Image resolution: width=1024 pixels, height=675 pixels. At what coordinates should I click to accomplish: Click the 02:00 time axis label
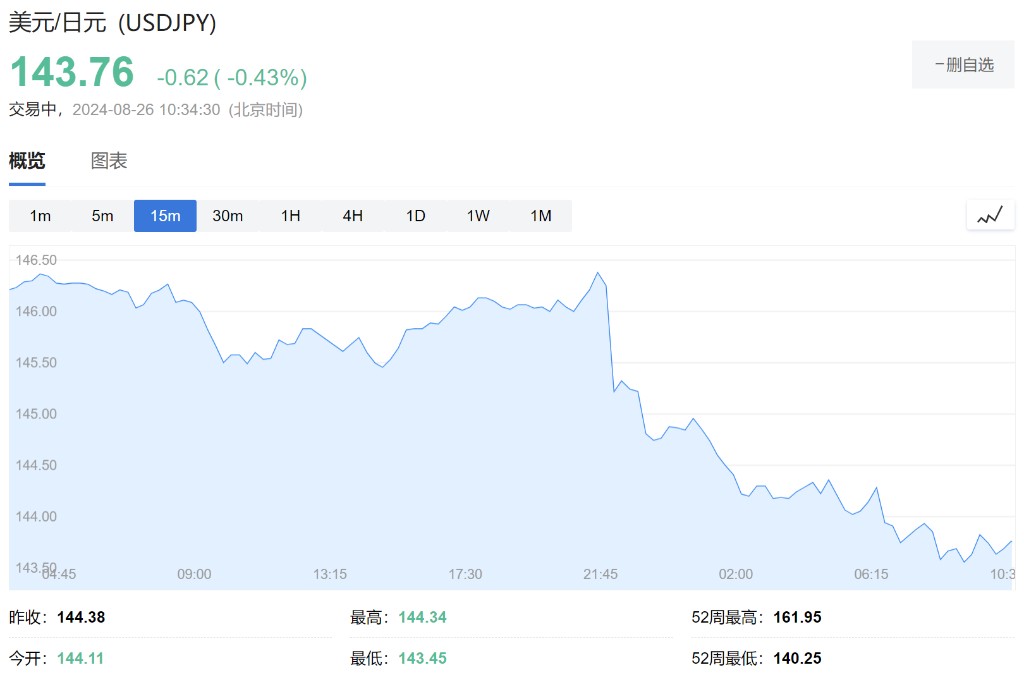(x=736, y=574)
